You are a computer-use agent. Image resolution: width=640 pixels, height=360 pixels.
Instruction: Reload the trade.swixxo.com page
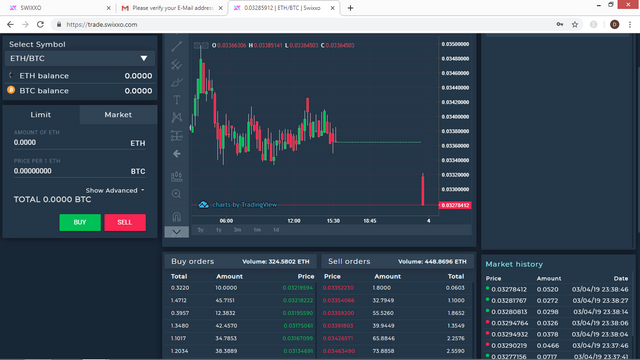(40, 24)
